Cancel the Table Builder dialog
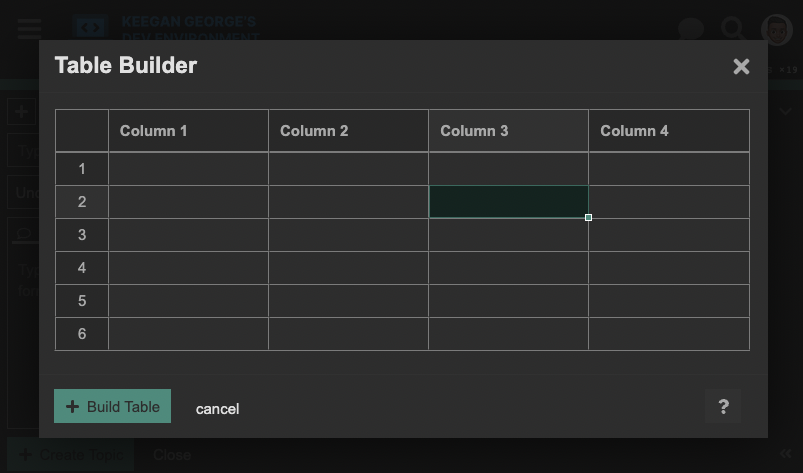Viewport: 803px width, 473px height. pos(217,408)
